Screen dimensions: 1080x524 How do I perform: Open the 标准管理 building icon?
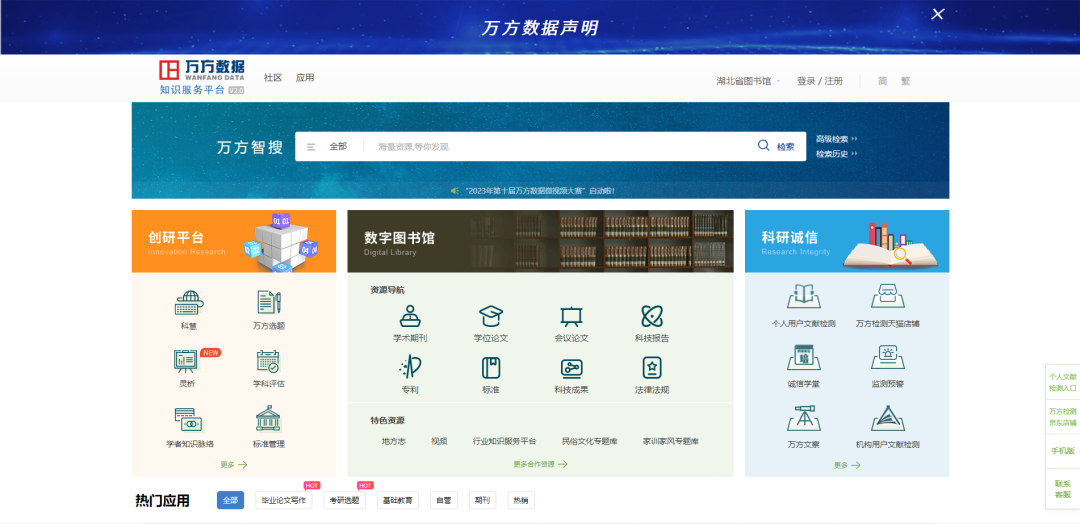click(x=269, y=419)
